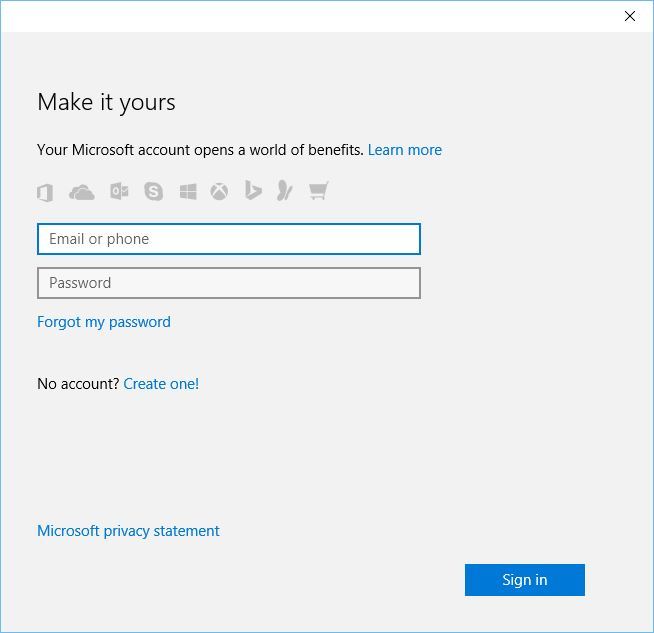The image size is (654, 633).
Task: Click the Outlook icon
Action: coord(119,191)
